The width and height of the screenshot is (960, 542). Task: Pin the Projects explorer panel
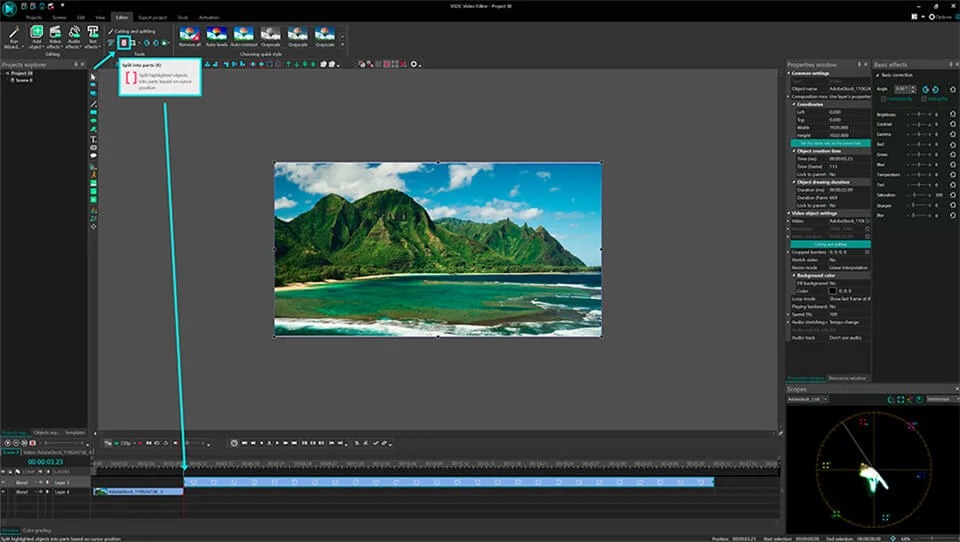[76, 64]
